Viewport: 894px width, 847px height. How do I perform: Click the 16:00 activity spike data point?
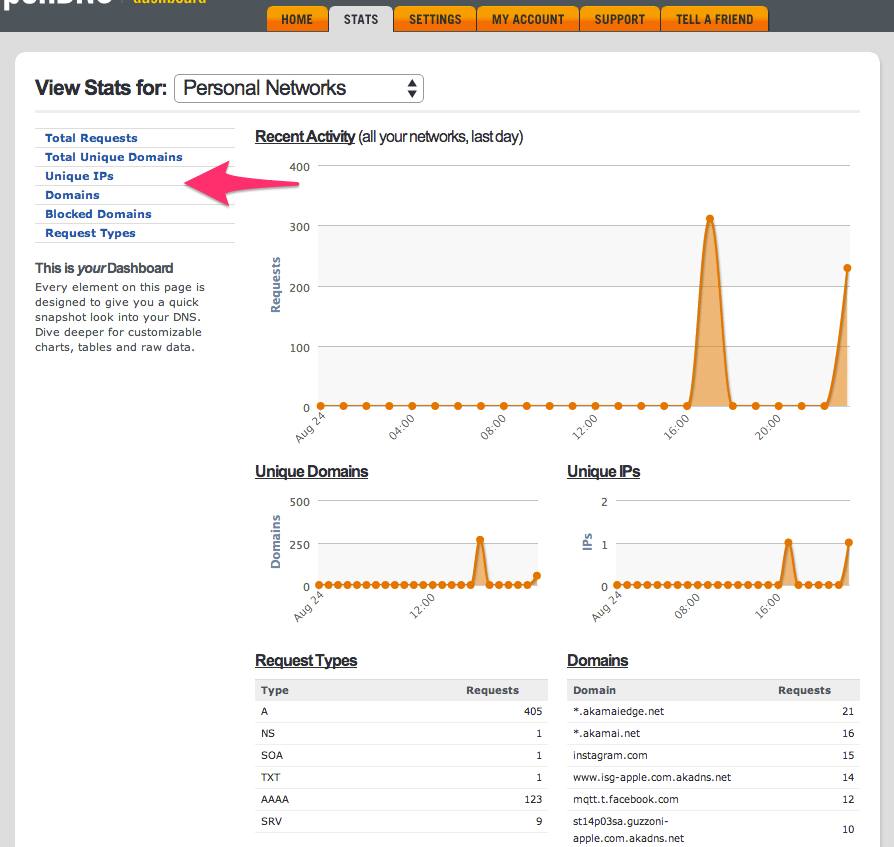[710, 216]
